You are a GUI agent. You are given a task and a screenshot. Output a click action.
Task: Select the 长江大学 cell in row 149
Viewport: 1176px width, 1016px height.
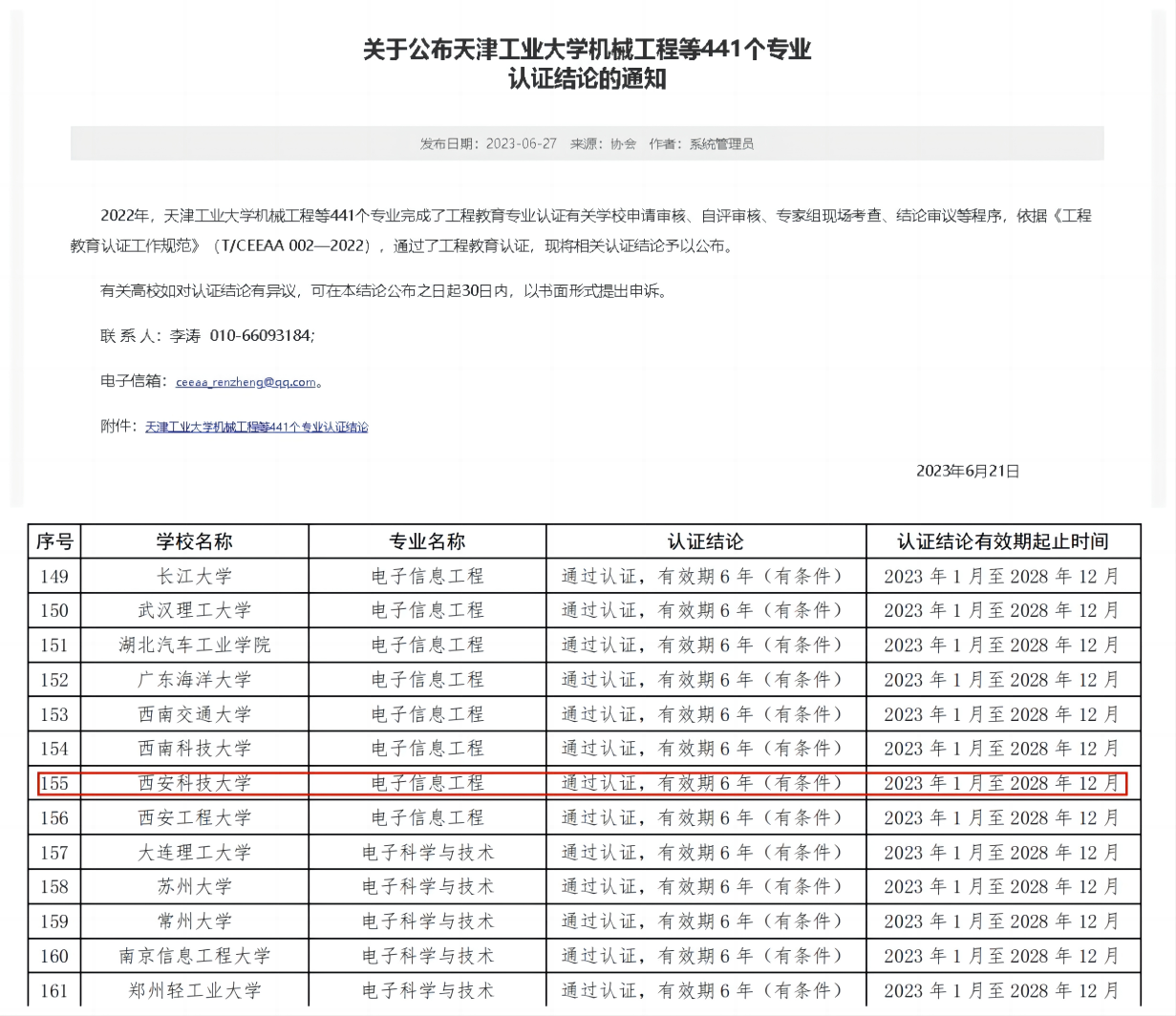tap(195, 576)
